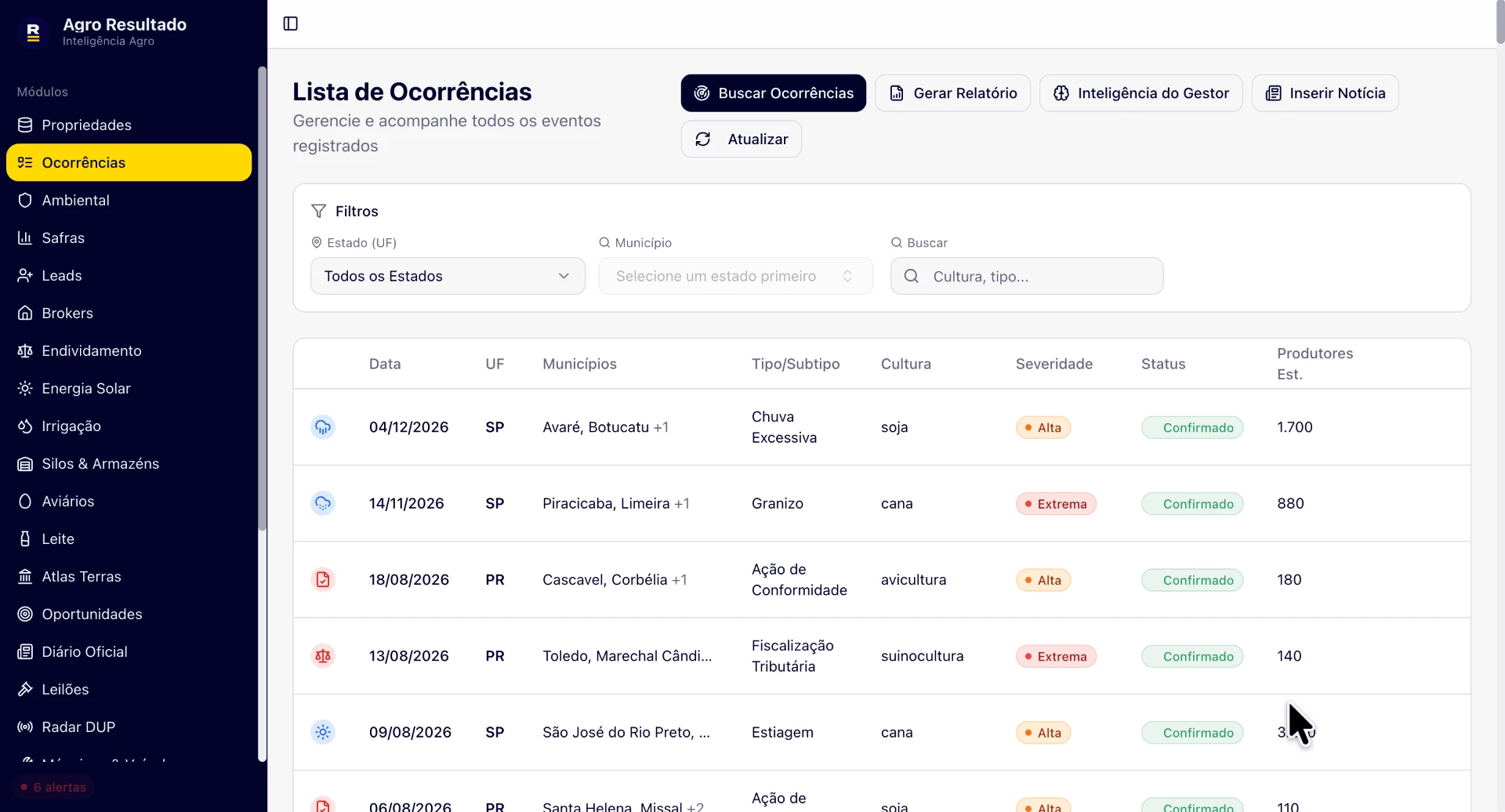Select Leads in the sidebar

point(129,275)
